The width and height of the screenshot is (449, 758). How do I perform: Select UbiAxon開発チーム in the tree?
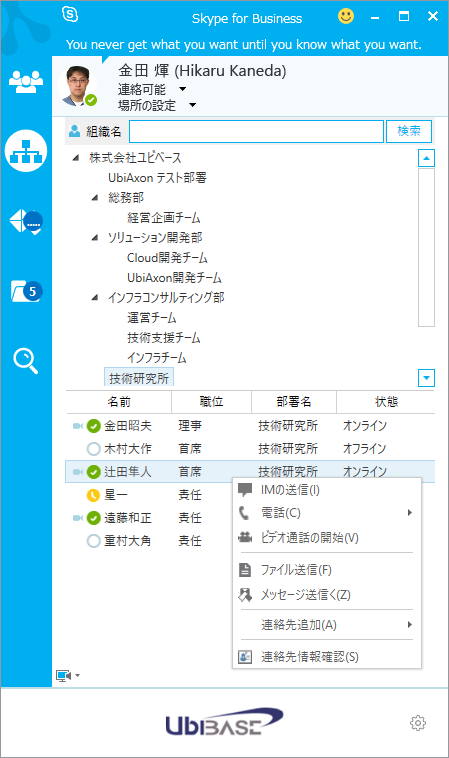174,277
